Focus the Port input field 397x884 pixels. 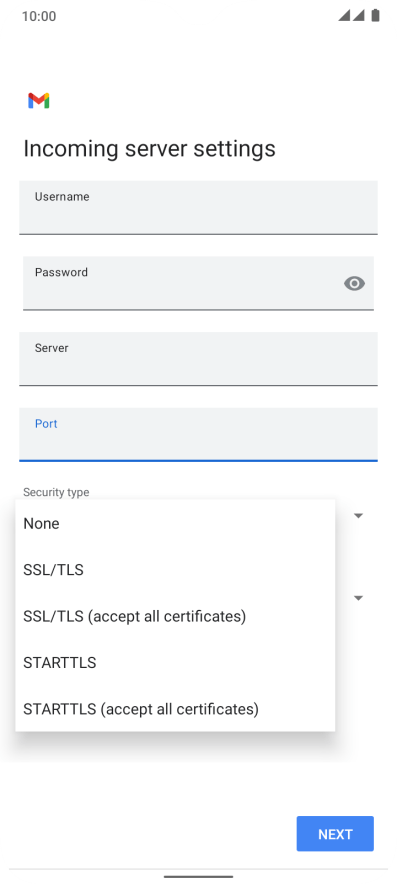click(x=198, y=434)
